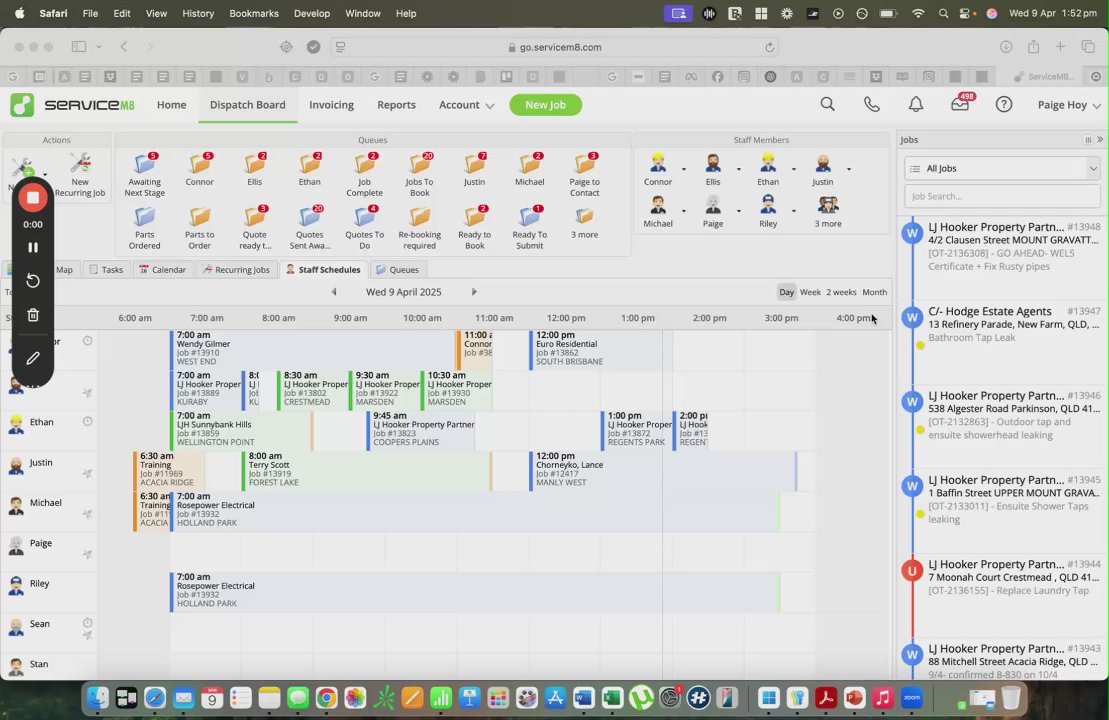Viewport: 1109px width, 720px height.
Task: Open the Ellis queue folder
Action: (x=255, y=169)
